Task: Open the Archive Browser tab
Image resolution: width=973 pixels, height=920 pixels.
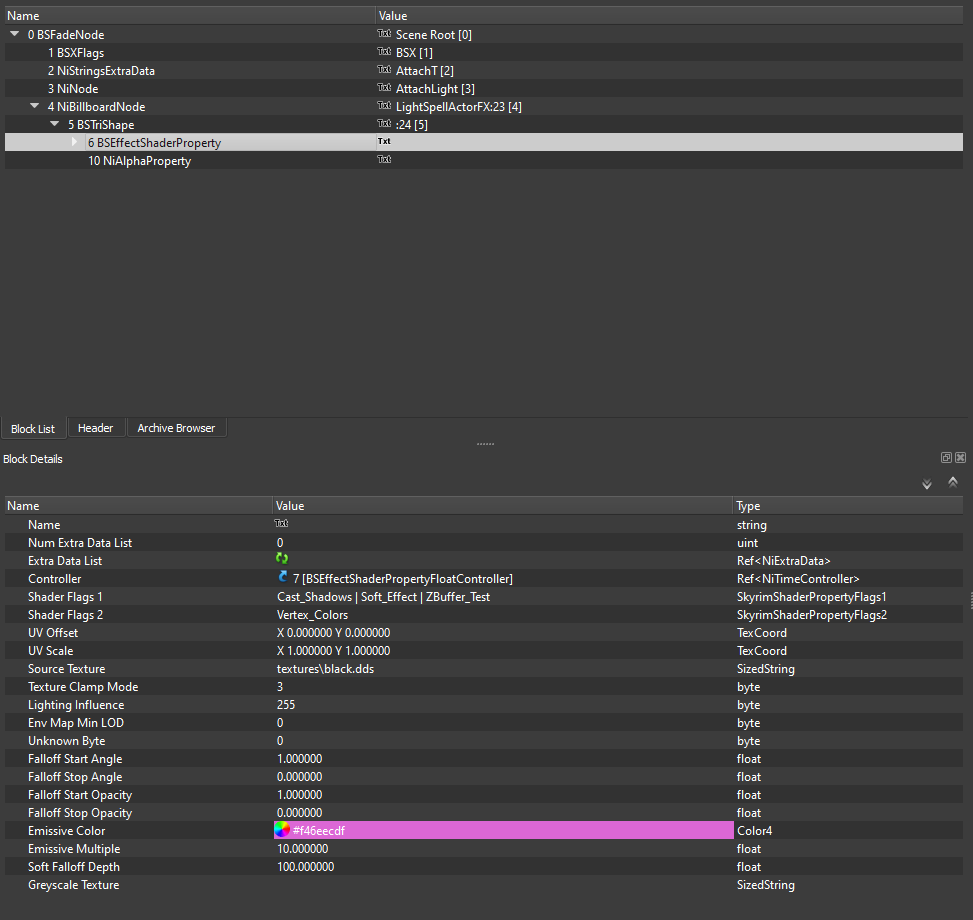Action: click(x=176, y=428)
